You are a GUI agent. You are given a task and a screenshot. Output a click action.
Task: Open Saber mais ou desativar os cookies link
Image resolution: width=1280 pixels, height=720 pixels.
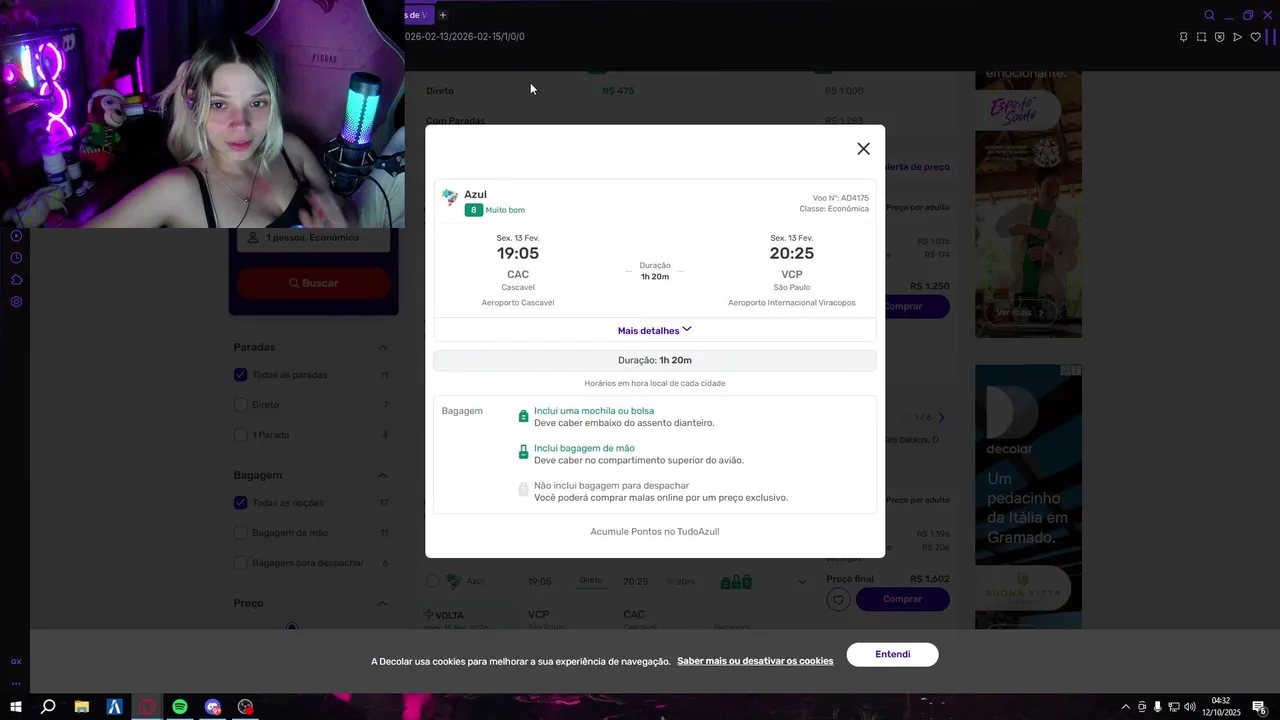(755, 661)
